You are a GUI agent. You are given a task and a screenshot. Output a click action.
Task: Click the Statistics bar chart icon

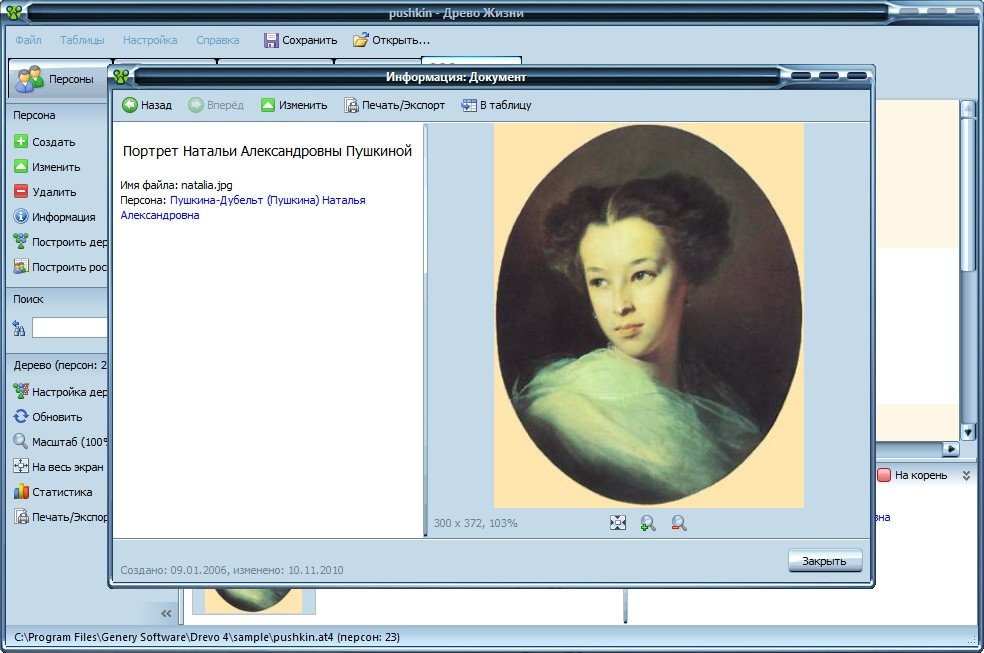coord(21,491)
